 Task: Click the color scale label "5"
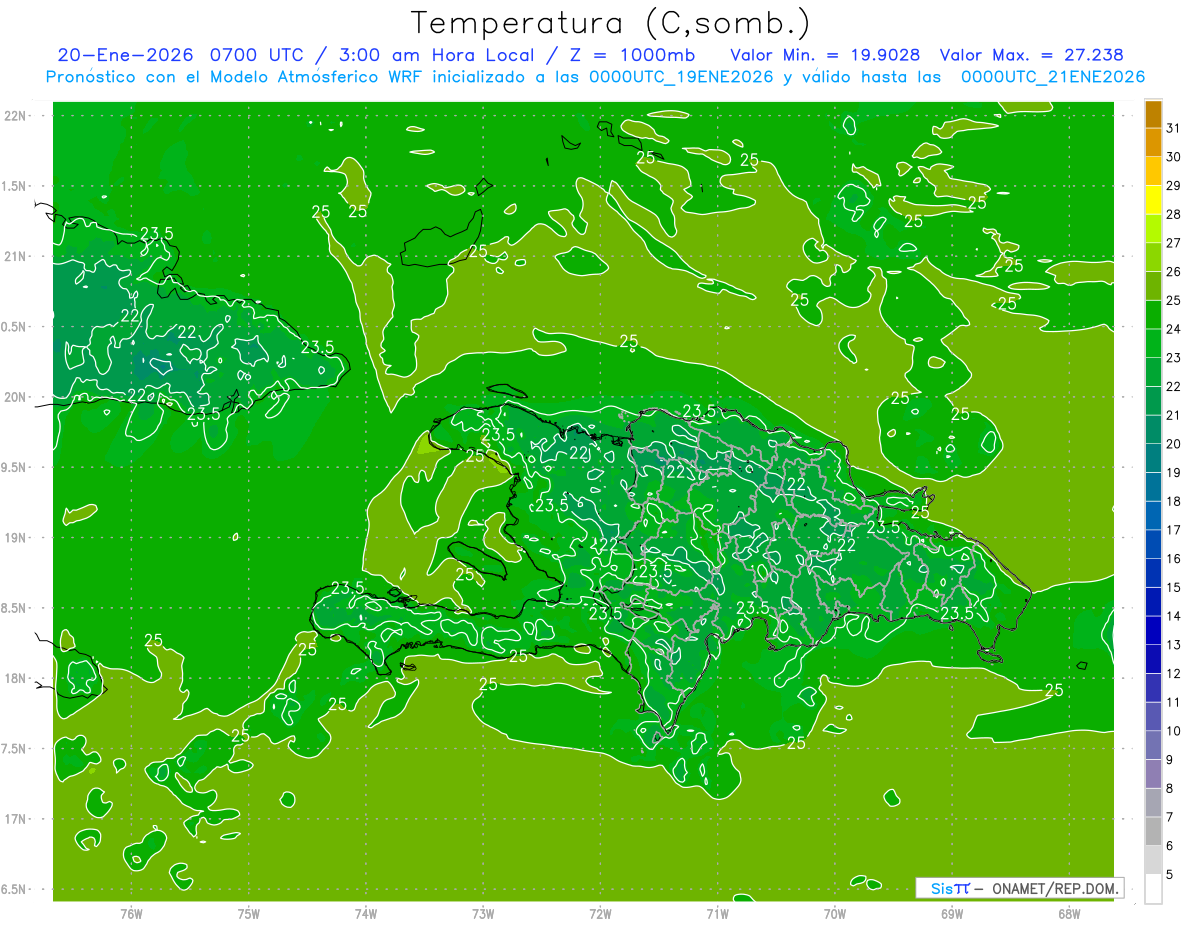1171,875
